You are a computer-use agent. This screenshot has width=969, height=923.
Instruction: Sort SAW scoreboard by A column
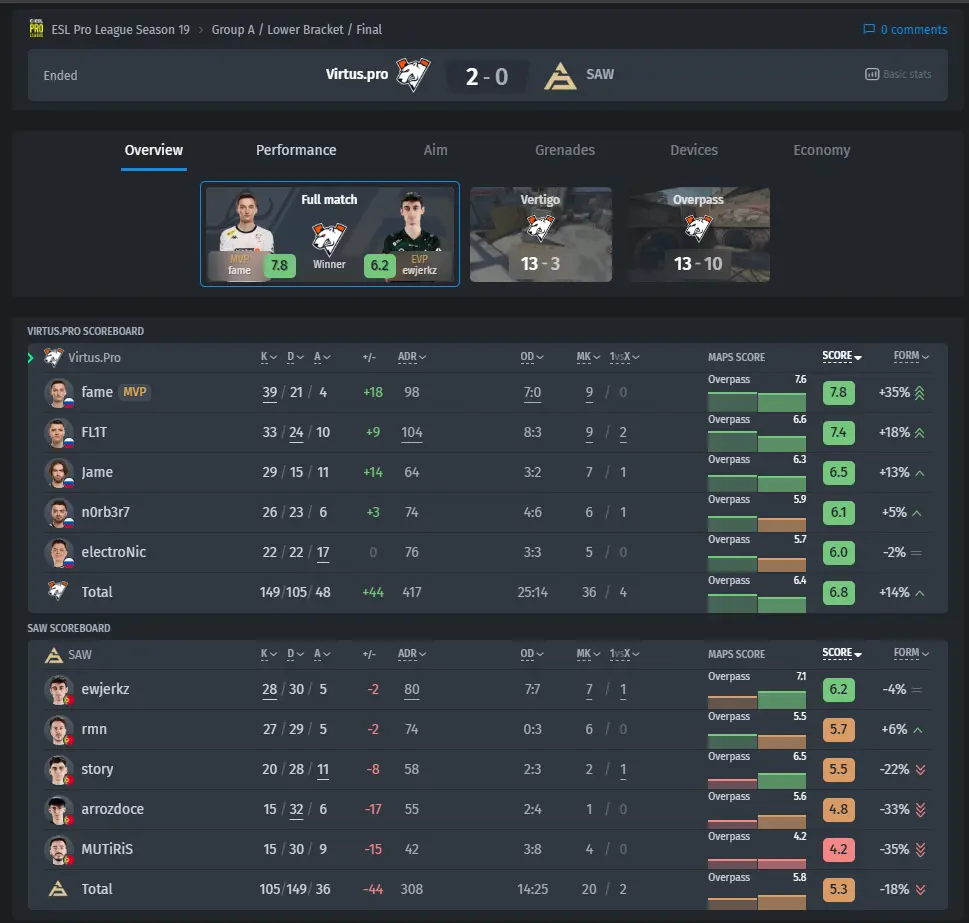coord(322,654)
